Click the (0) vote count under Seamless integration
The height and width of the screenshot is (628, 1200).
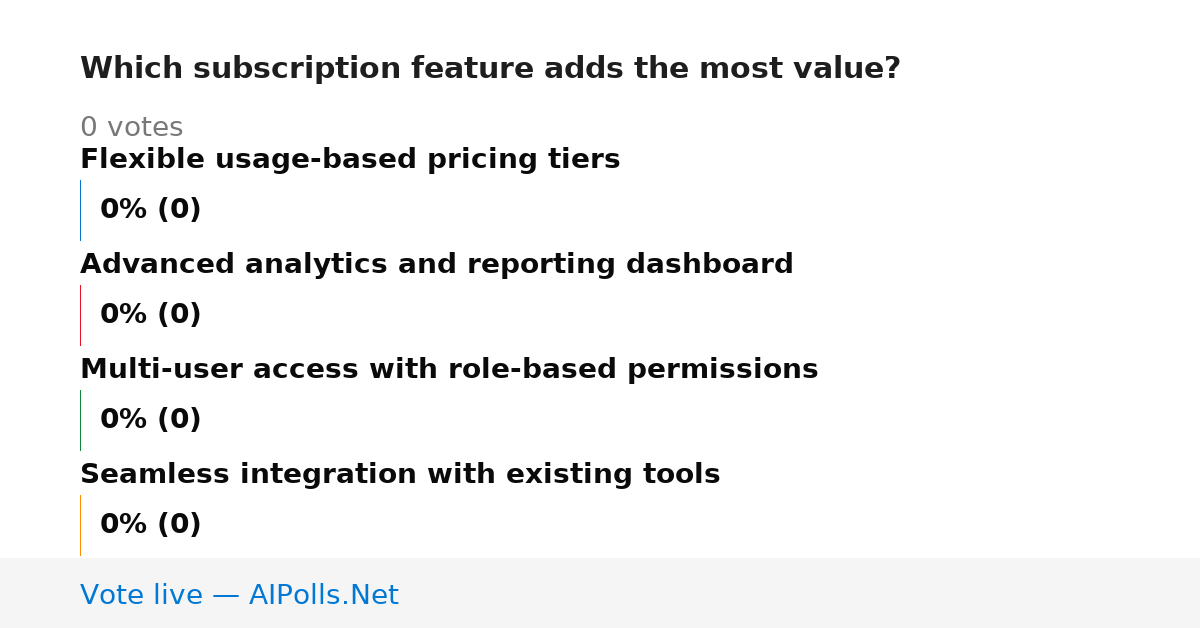click(x=179, y=525)
